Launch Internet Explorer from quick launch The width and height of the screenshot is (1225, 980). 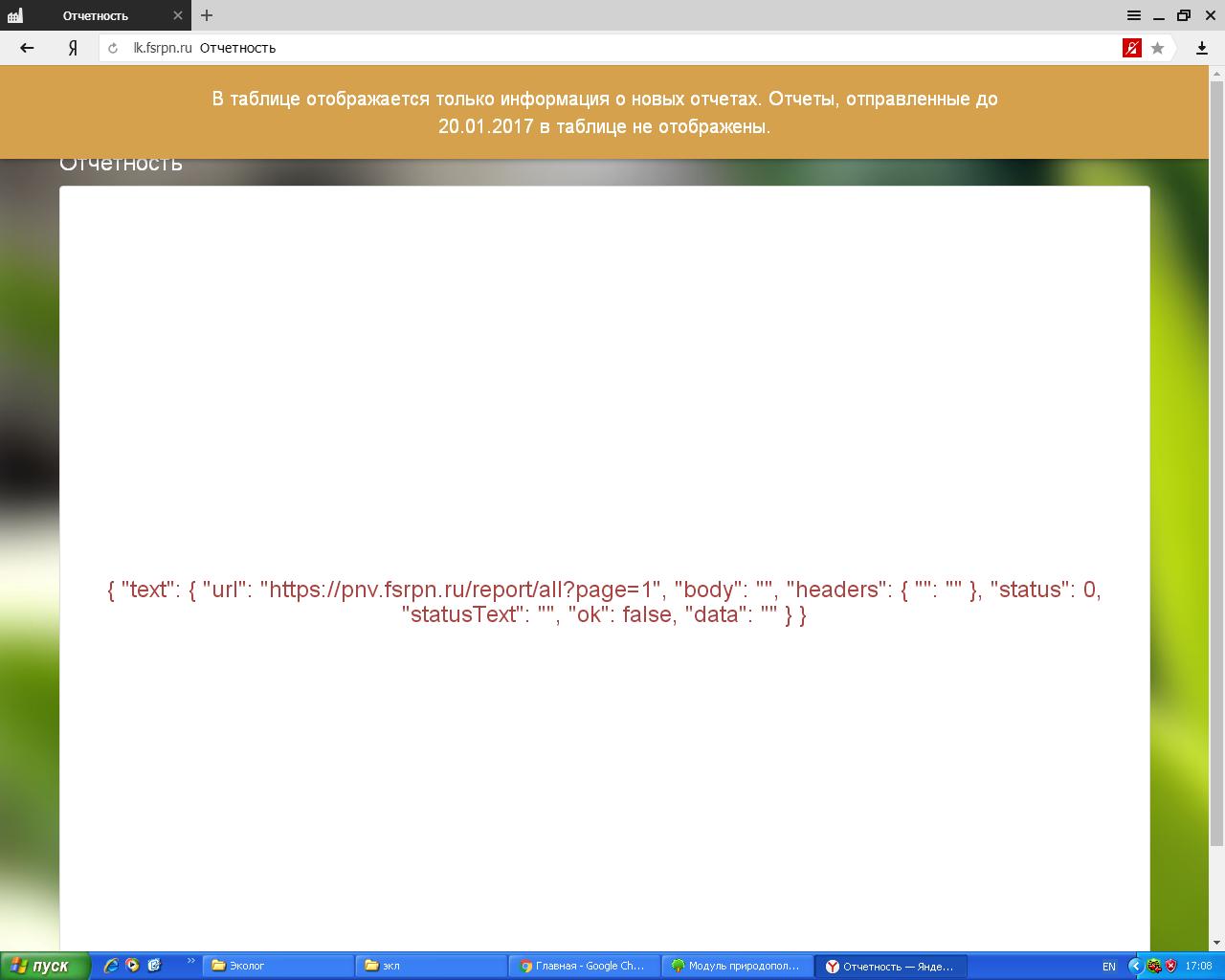point(111,966)
